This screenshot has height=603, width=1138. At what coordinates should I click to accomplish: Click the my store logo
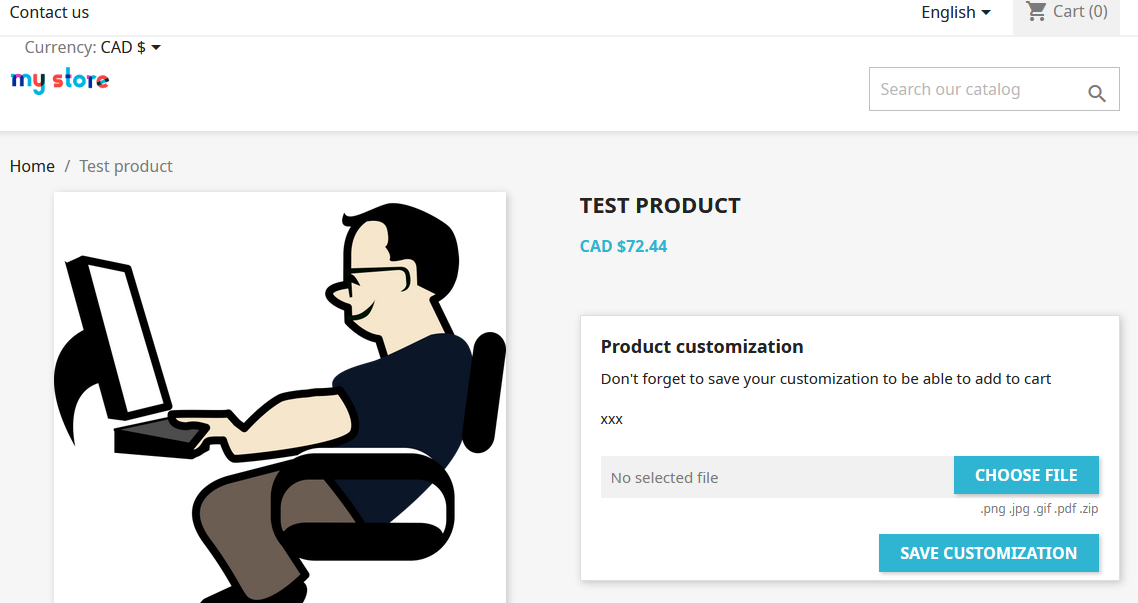click(x=60, y=81)
